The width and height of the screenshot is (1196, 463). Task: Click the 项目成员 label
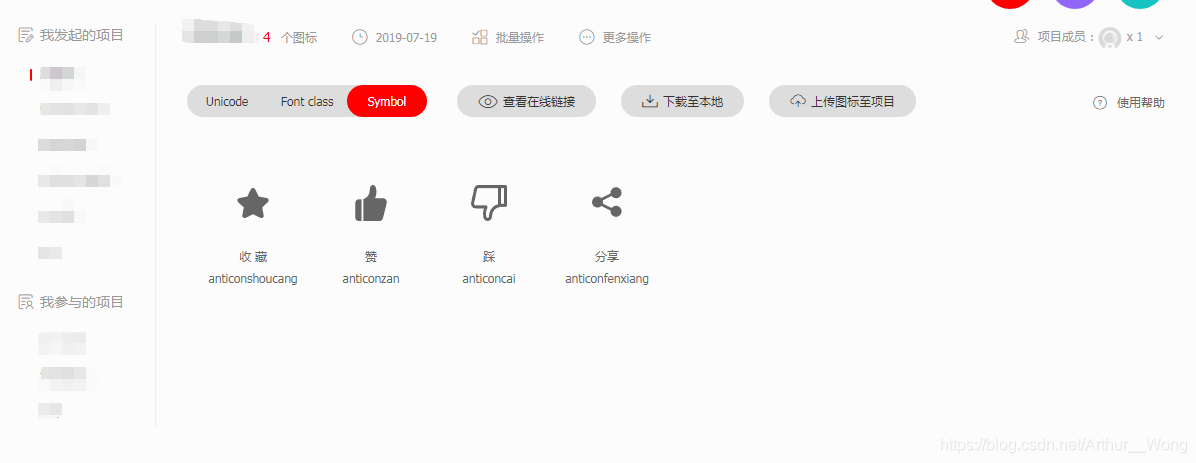point(1065,37)
